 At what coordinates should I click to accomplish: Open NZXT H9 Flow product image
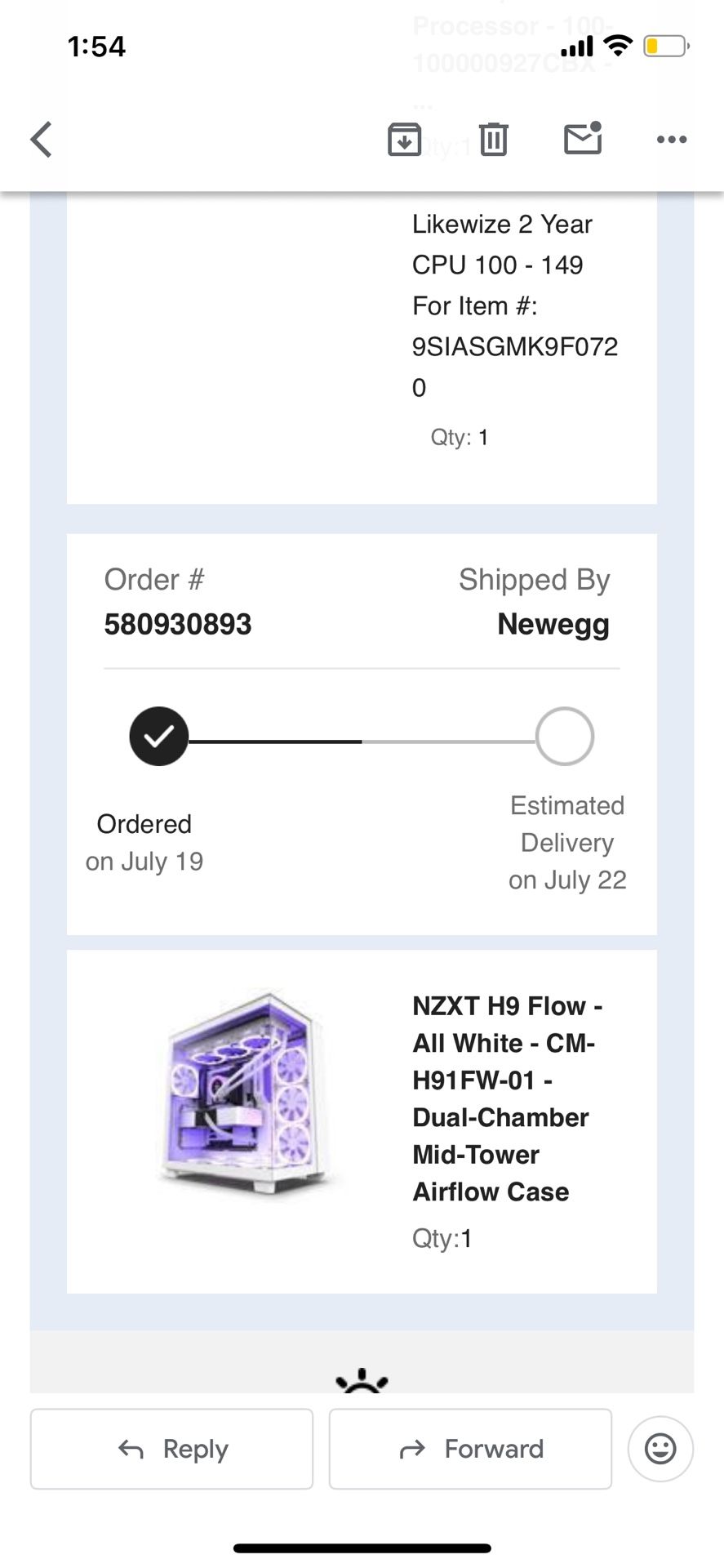pyautogui.click(x=245, y=1094)
